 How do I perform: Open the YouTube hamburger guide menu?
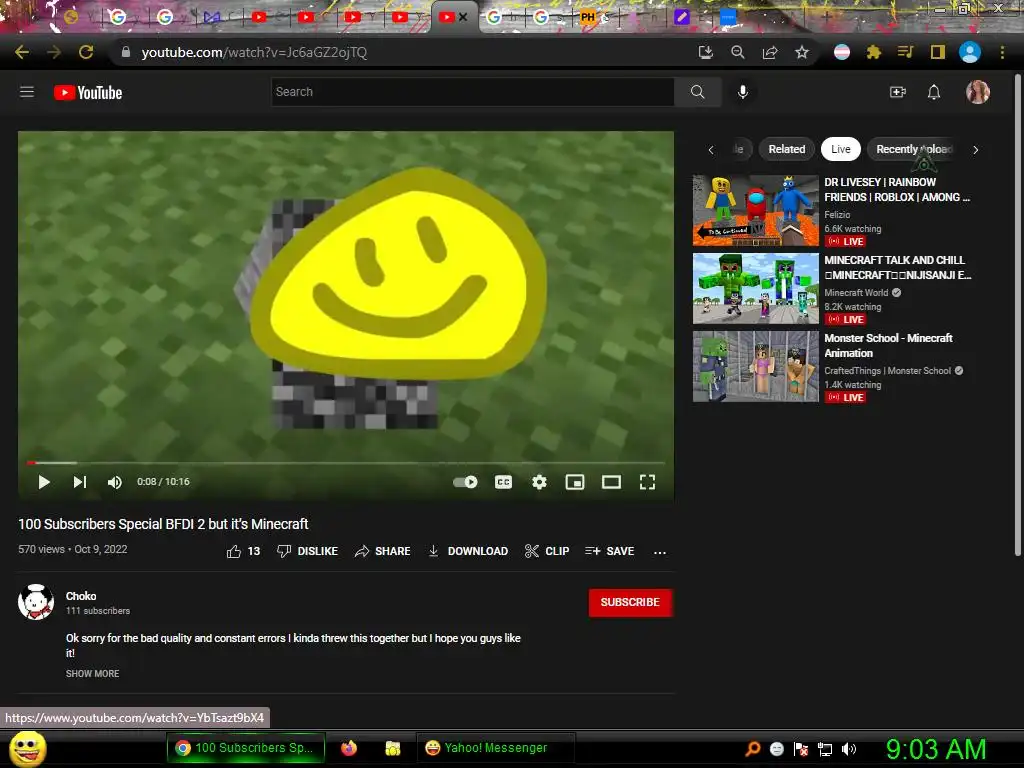27,92
